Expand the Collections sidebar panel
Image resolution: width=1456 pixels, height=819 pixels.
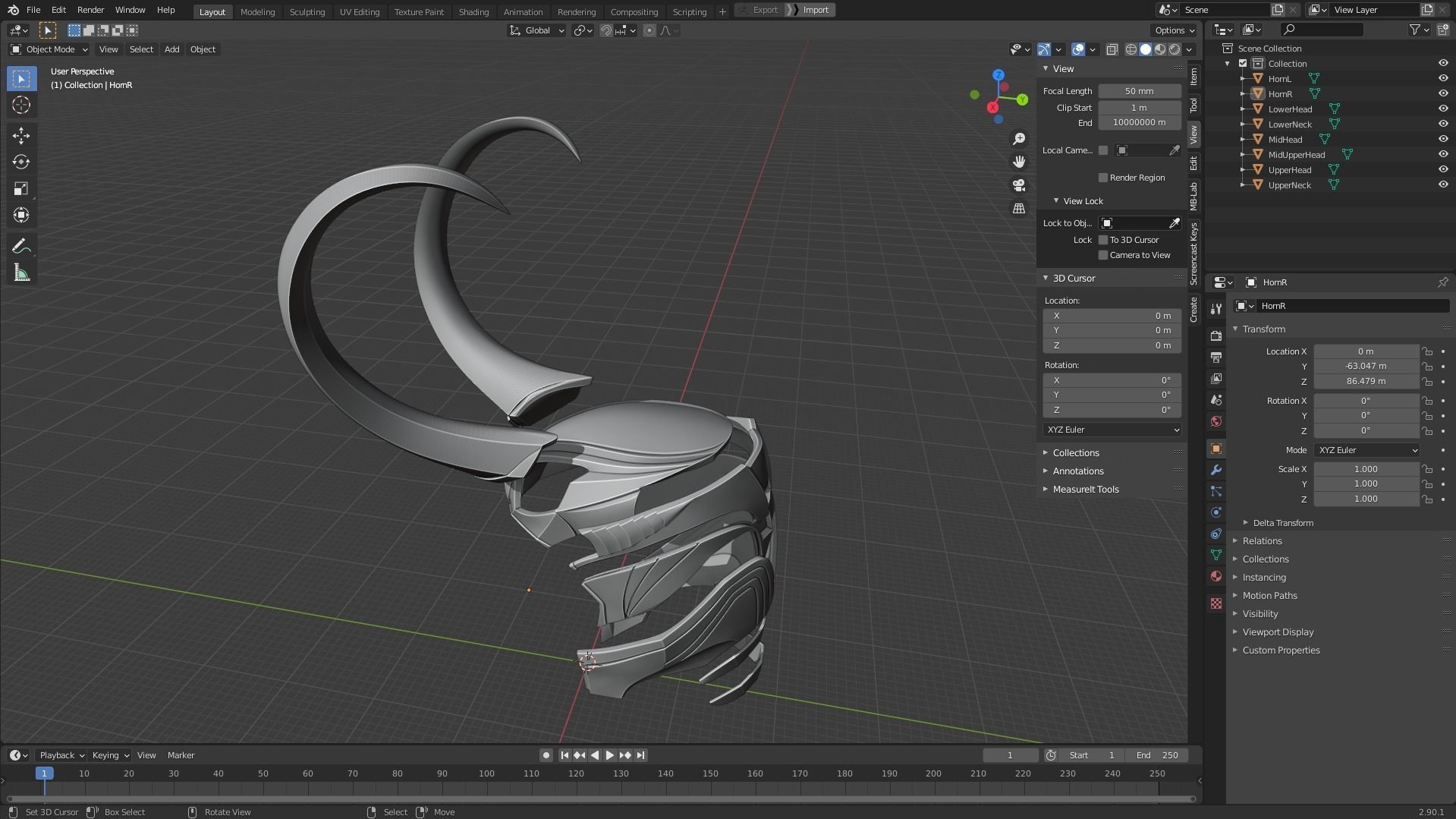[1075, 453]
